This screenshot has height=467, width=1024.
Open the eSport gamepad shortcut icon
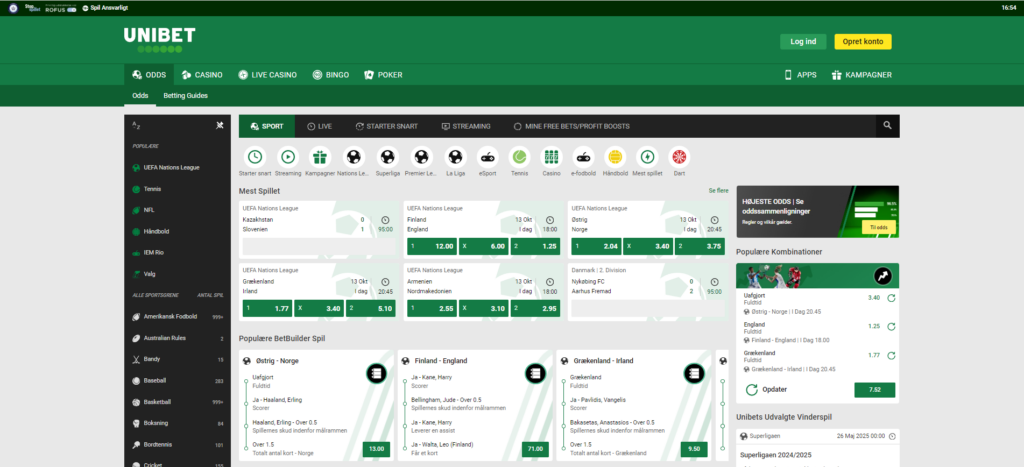click(487, 157)
